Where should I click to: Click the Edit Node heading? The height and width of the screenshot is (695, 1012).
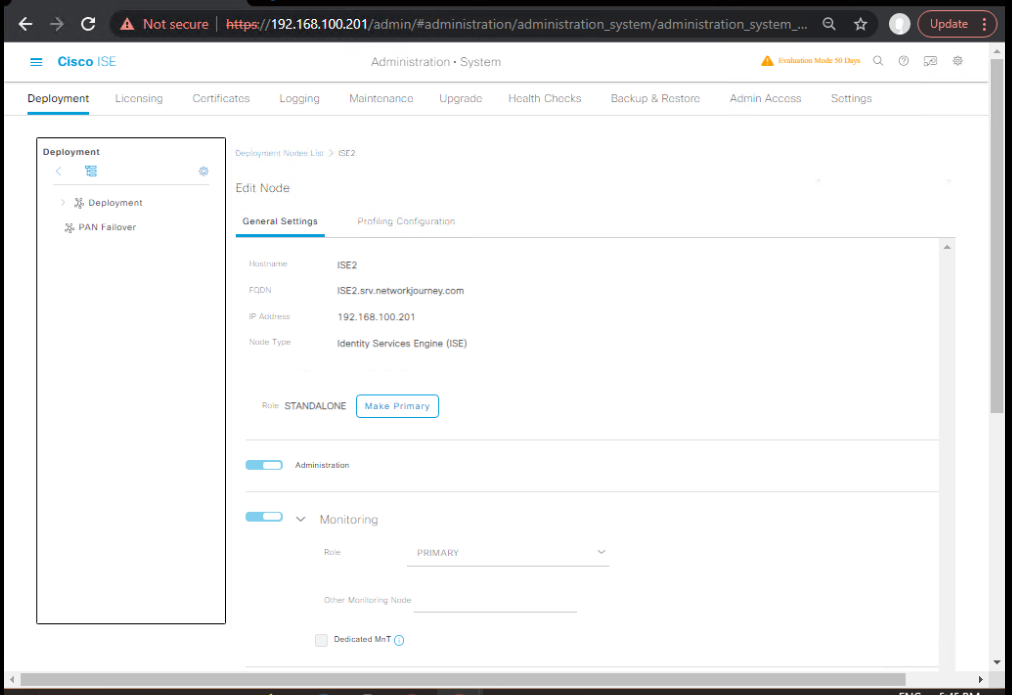pyautogui.click(x=263, y=188)
